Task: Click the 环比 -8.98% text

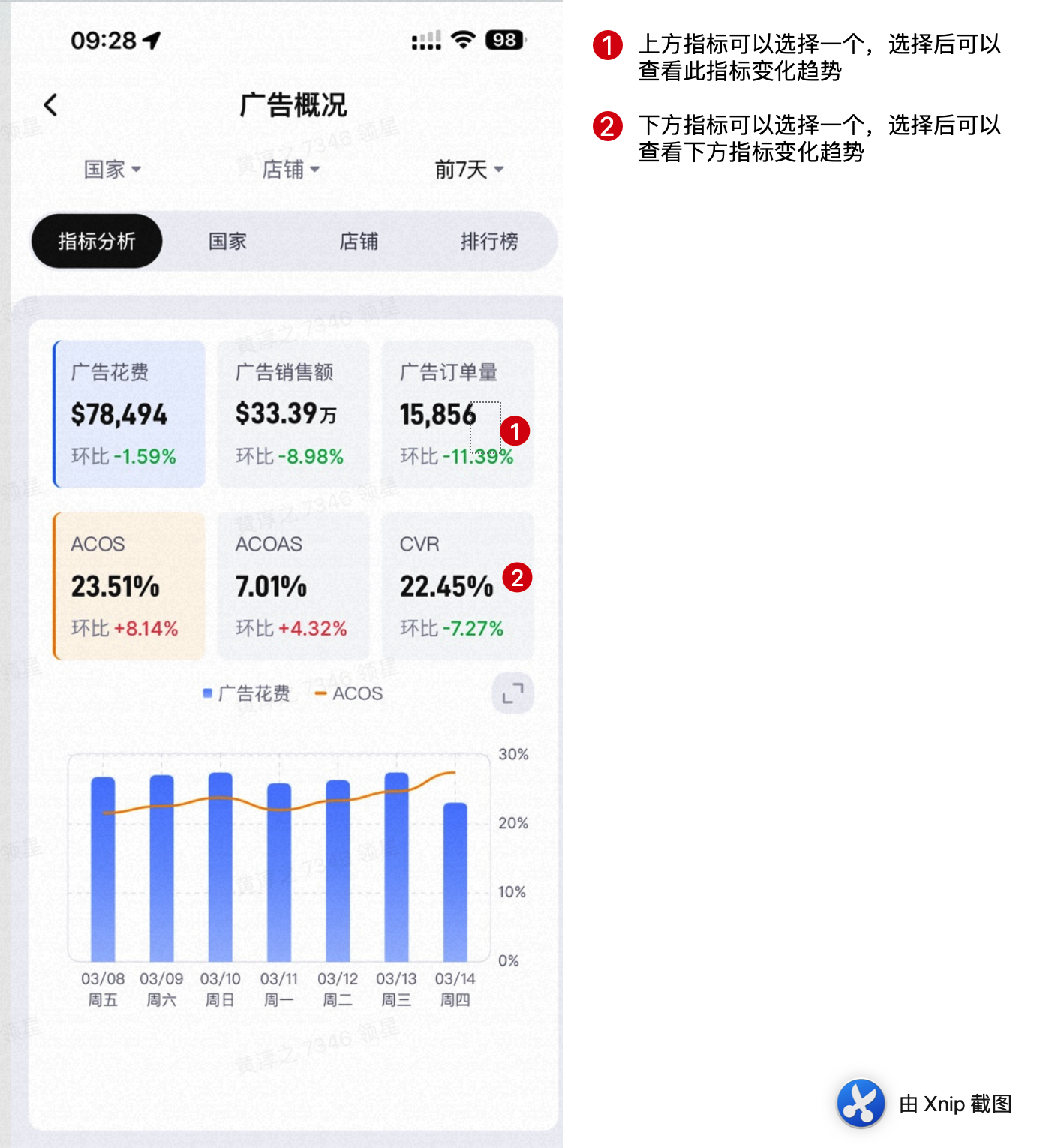Action: click(x=290, y=456)
